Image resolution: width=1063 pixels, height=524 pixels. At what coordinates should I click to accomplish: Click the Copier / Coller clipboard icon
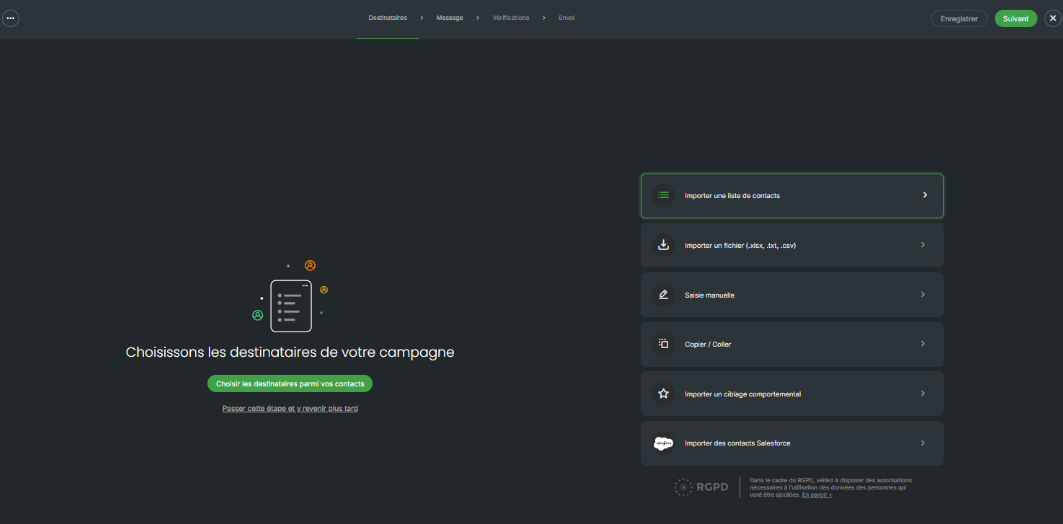[664, 344]
